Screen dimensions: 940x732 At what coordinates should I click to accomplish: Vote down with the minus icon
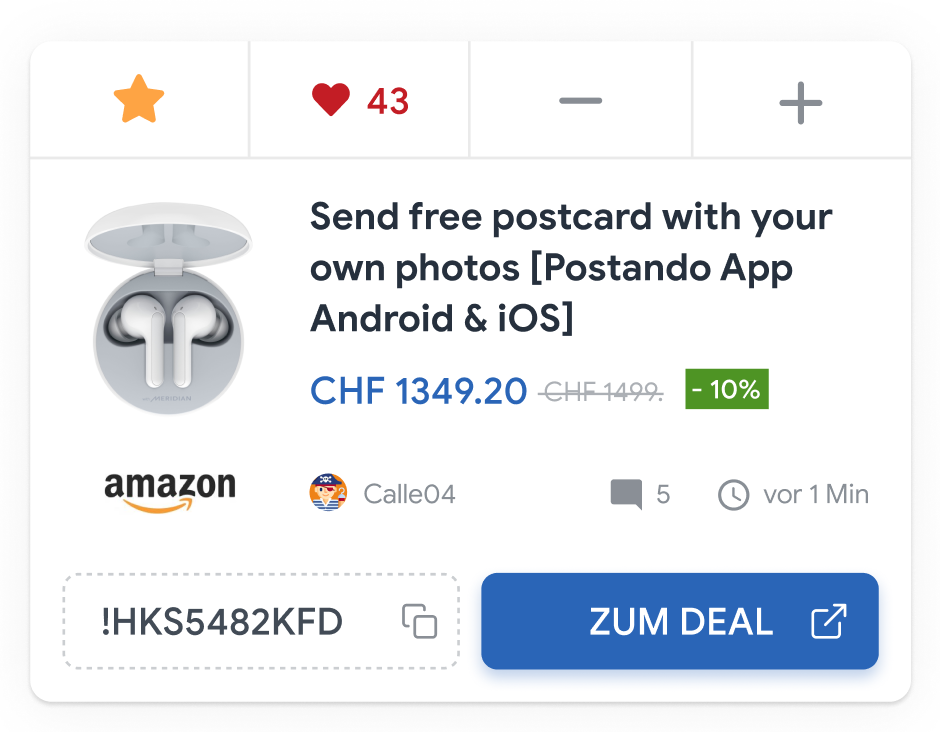[580, 101]
